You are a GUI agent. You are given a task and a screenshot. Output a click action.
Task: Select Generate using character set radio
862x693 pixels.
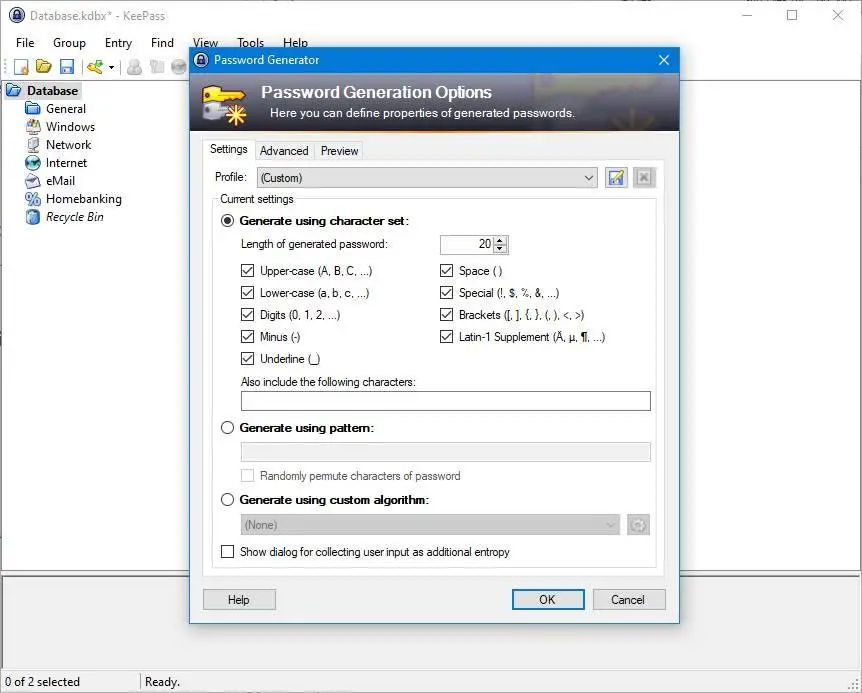[x=227, y=221]
